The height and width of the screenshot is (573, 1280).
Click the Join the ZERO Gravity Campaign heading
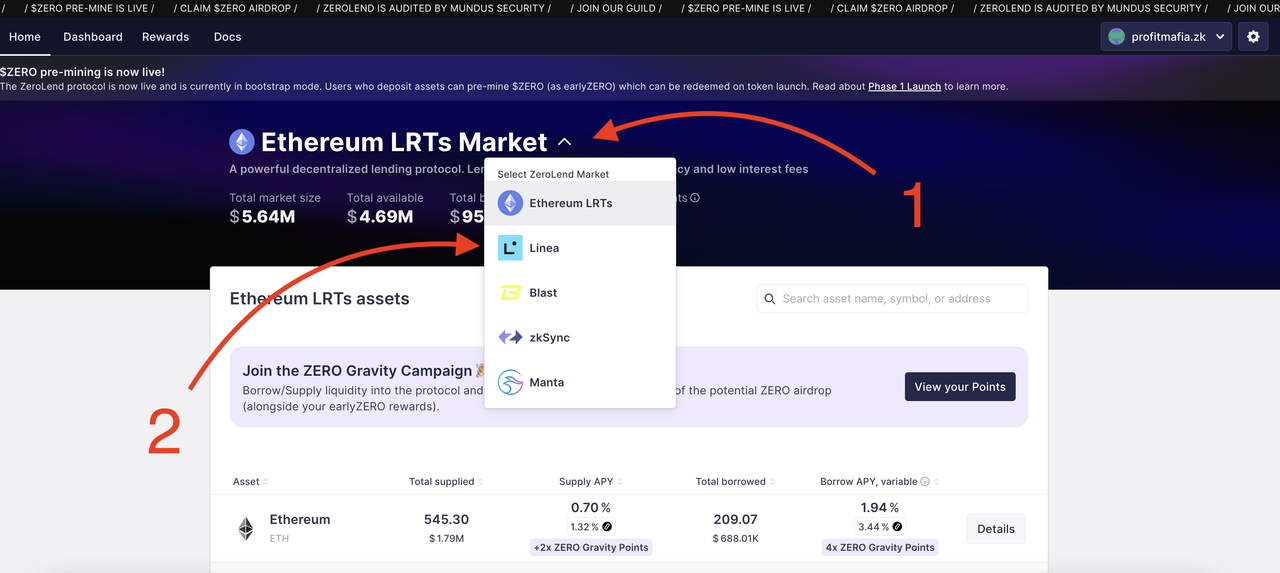[364, 371]
